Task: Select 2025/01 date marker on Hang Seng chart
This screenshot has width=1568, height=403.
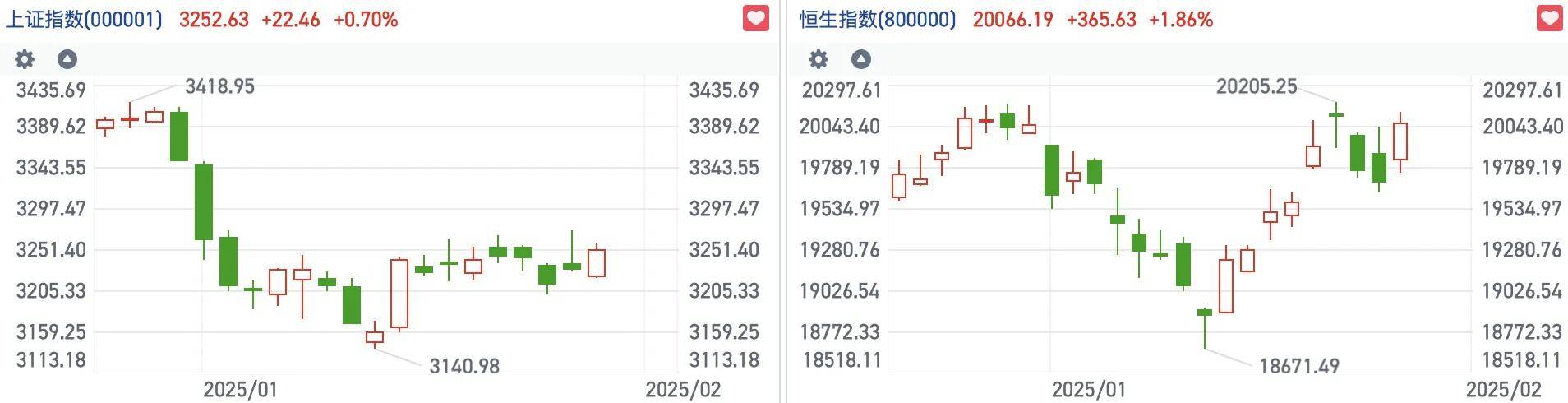Action: pyautogui.click(x=1089, y=389)
